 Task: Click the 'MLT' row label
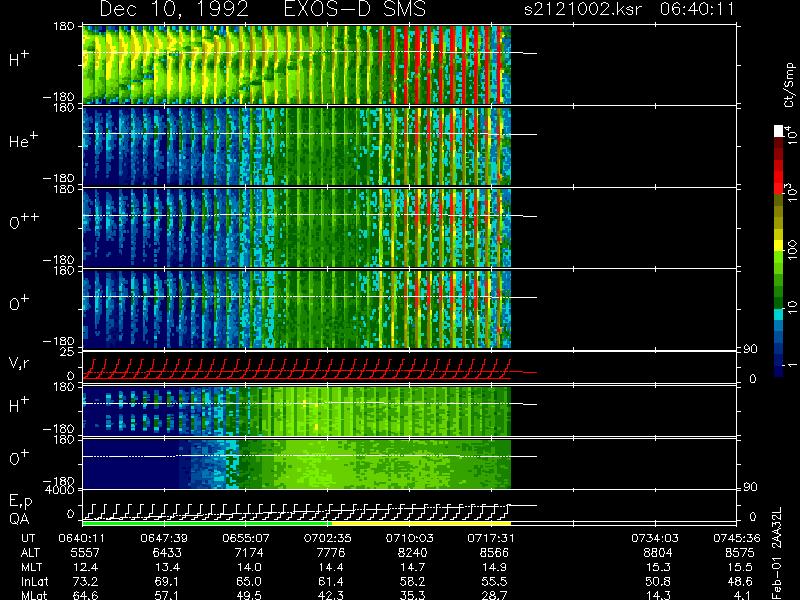[x=31, y=567]
